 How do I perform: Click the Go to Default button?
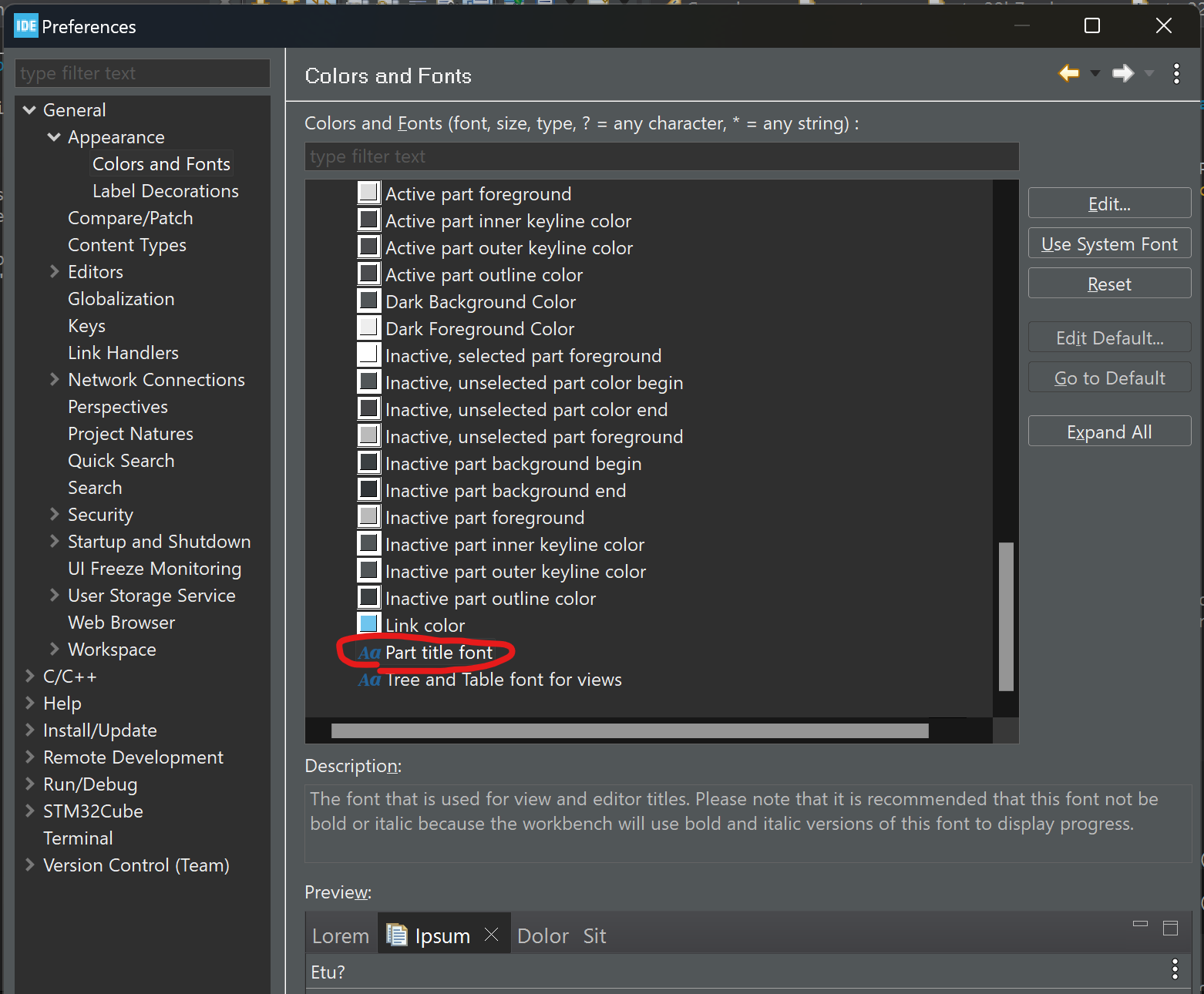coord(1109,377)
